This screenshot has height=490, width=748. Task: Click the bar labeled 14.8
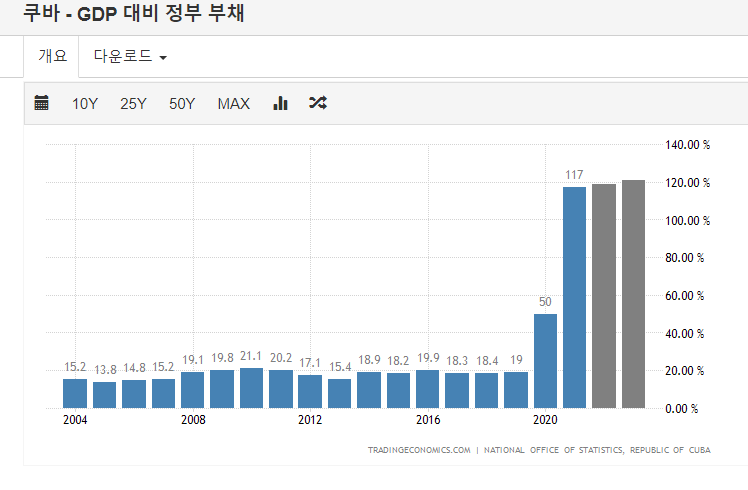(134, 394)
